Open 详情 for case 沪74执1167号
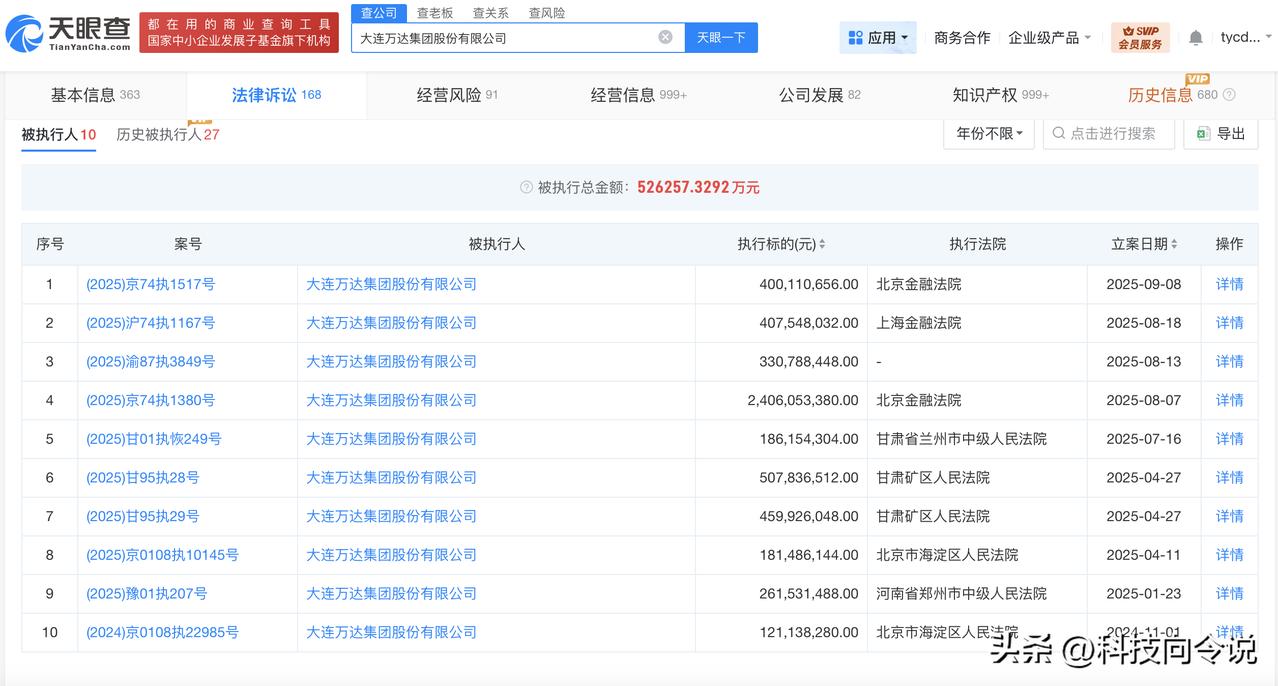Screen dimensions: 1278x686 pos(1229,323)
